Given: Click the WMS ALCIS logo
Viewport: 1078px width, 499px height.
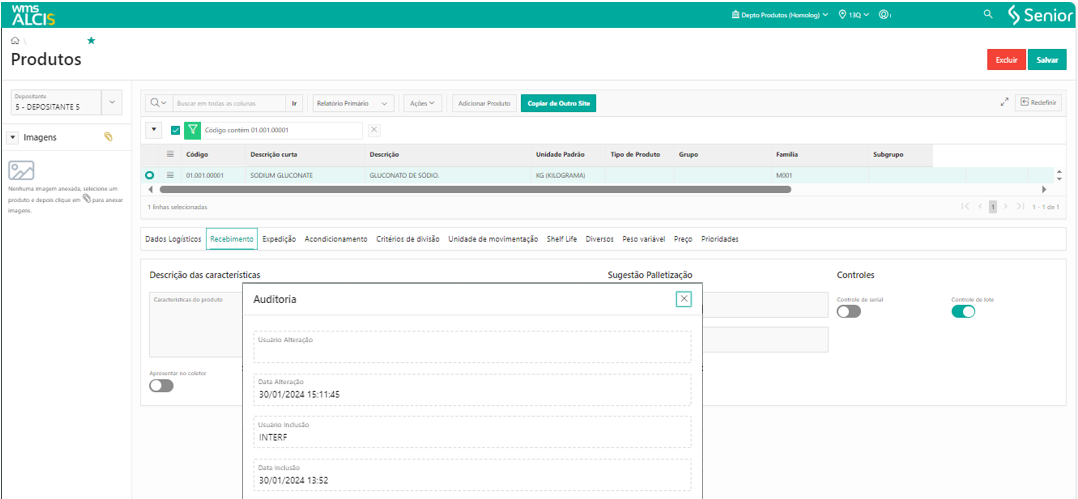Looking at the screenshot, I should (33, 13).
